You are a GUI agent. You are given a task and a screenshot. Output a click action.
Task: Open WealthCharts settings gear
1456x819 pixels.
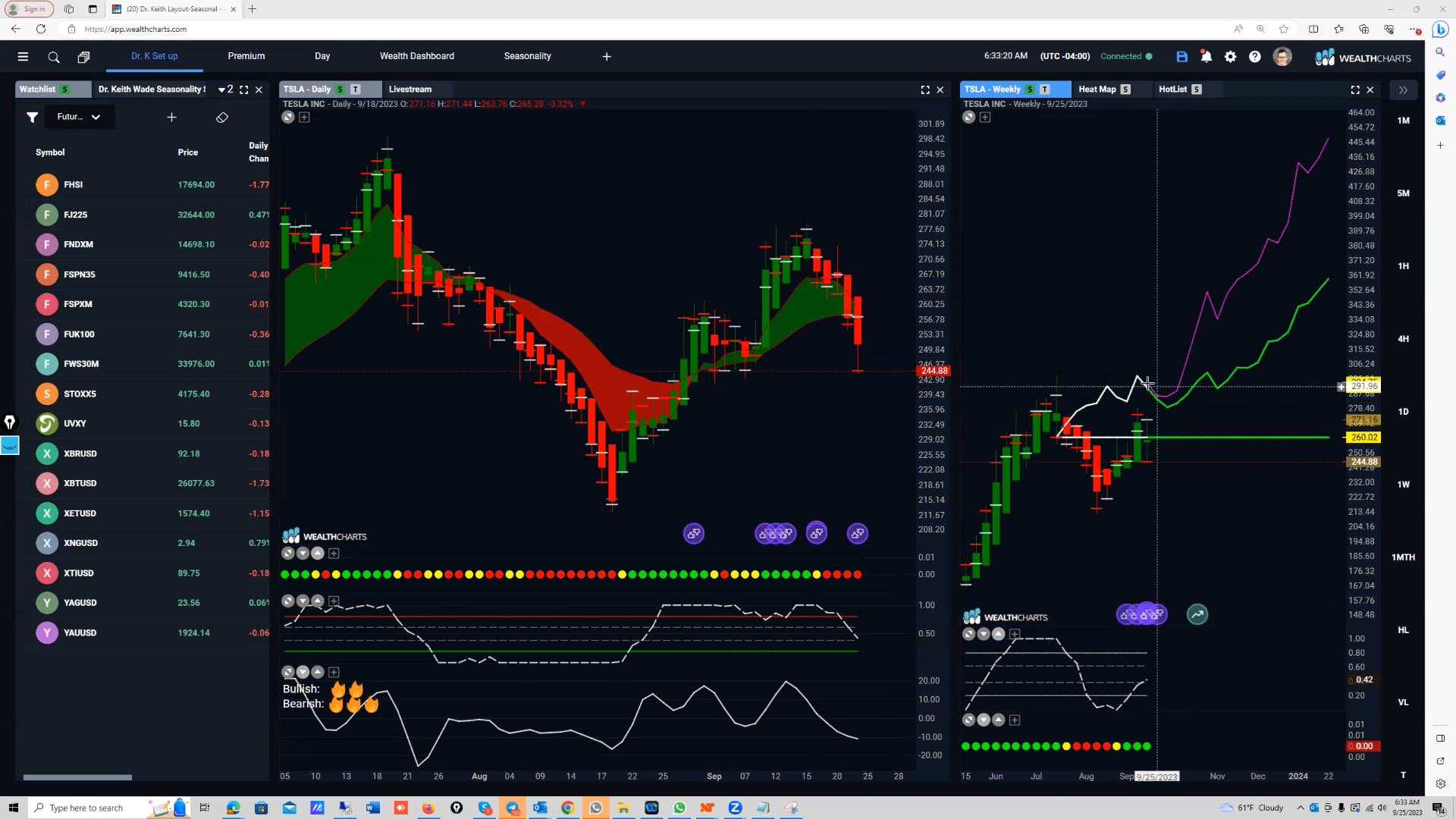pos(1231,57)
